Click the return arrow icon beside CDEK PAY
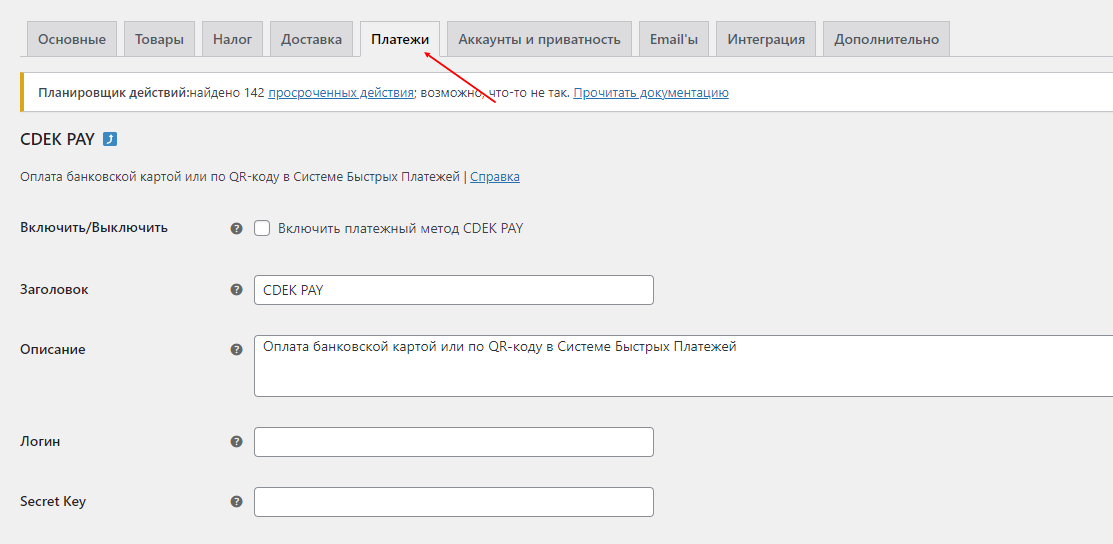 (110, 139)
